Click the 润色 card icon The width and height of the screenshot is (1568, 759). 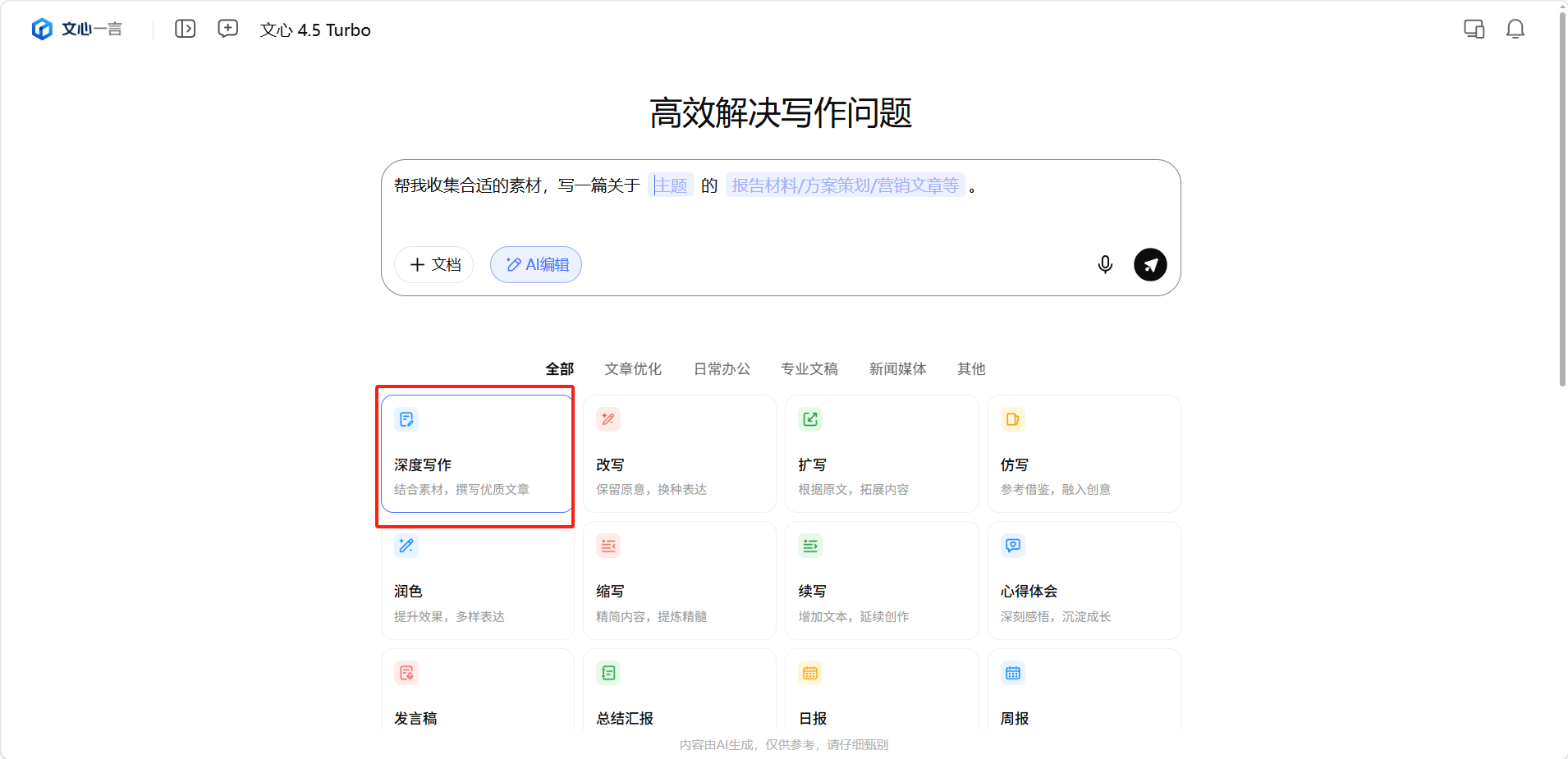406,546
